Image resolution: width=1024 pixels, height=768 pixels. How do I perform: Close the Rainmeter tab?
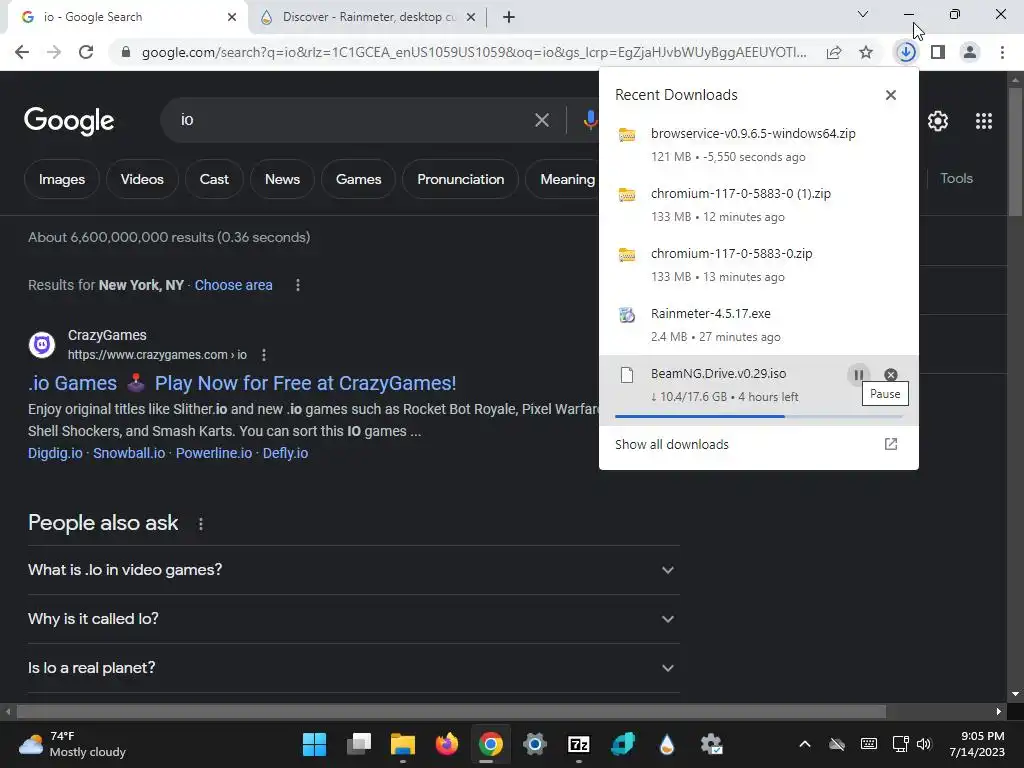coord(471,17)
